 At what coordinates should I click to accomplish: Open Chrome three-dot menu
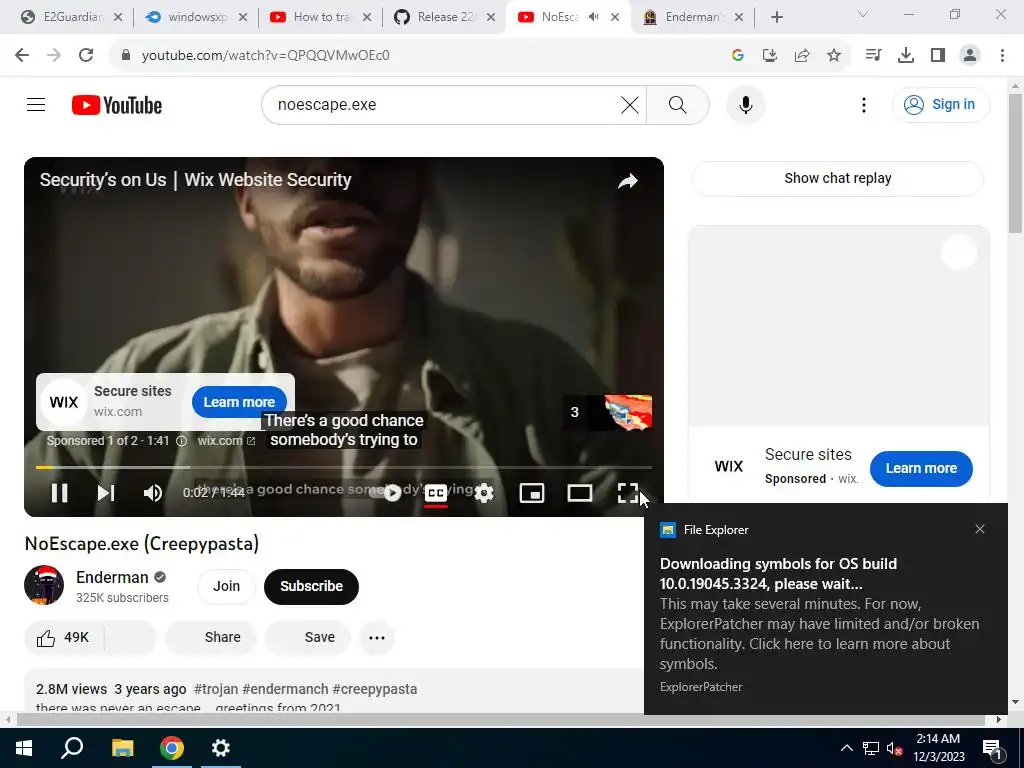tap(1002, 55)
